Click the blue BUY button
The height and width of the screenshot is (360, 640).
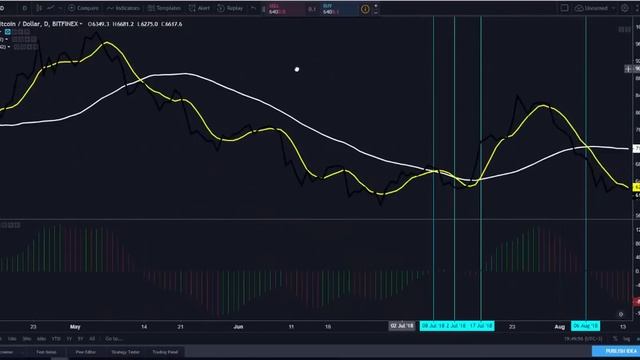(x=340, y=9)
